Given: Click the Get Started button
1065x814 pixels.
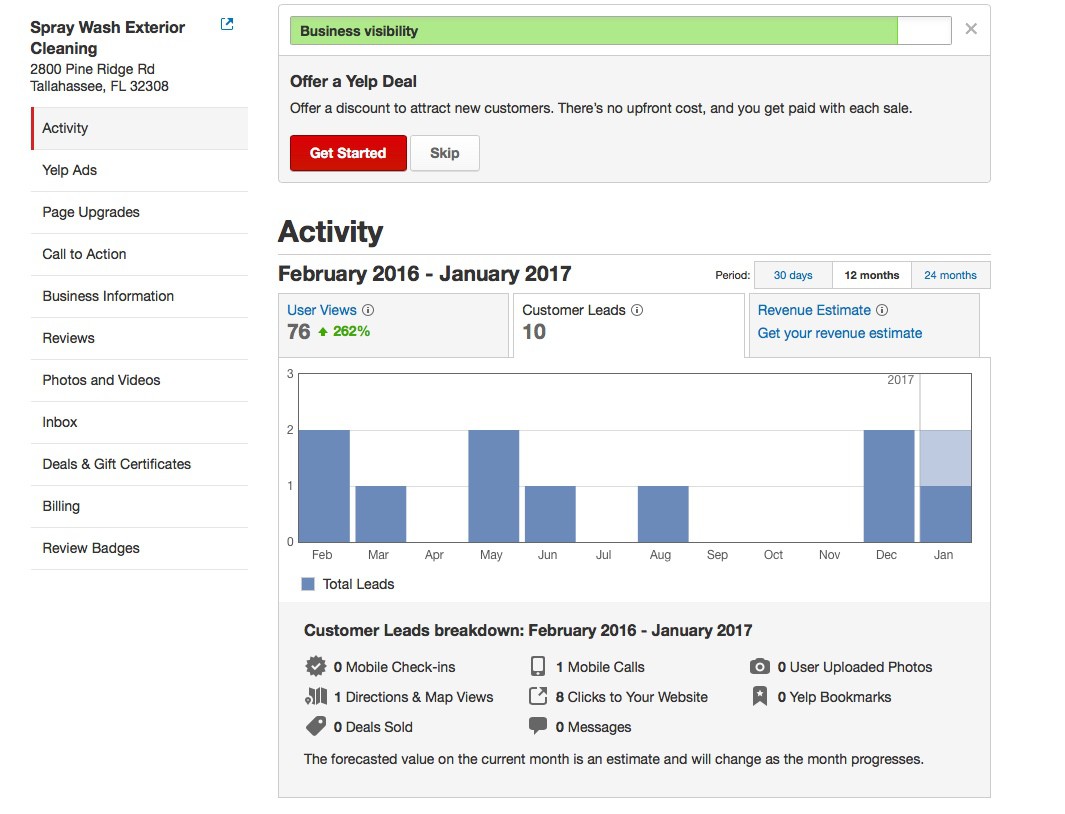Looking at the screenshot, I should [348, 153].
